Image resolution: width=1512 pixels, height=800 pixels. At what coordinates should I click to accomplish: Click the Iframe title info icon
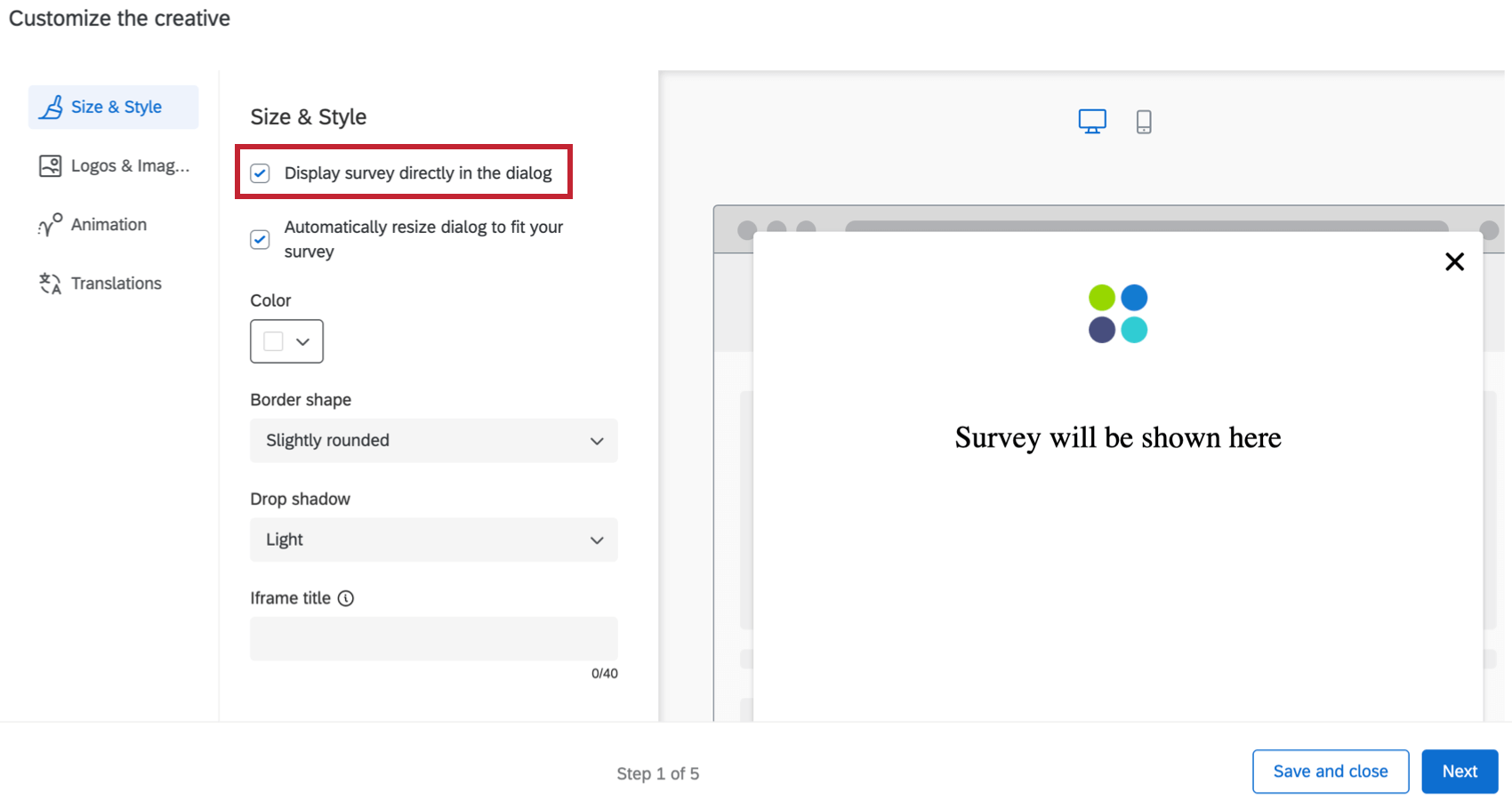pyautogui.click(x=346, y=597)
